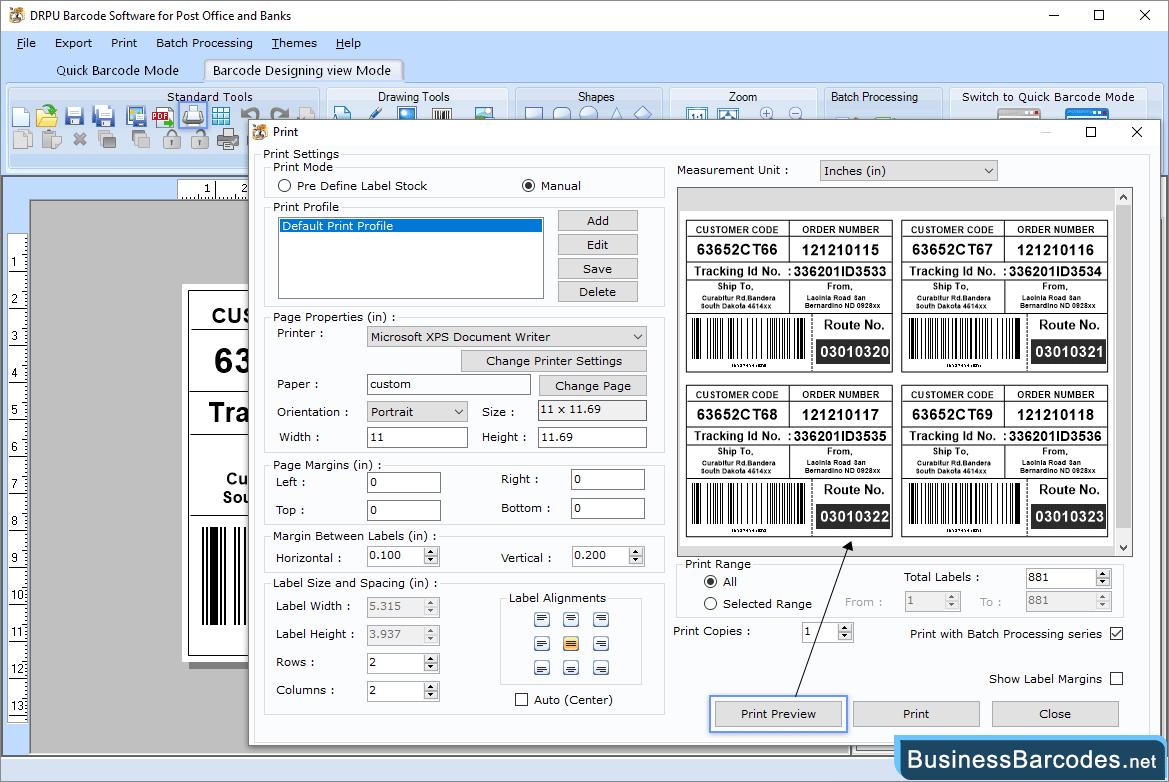Increase the Total Labels value
Screen dimensions: 1169x782
pyautogui.click(x=1103, y=573)
